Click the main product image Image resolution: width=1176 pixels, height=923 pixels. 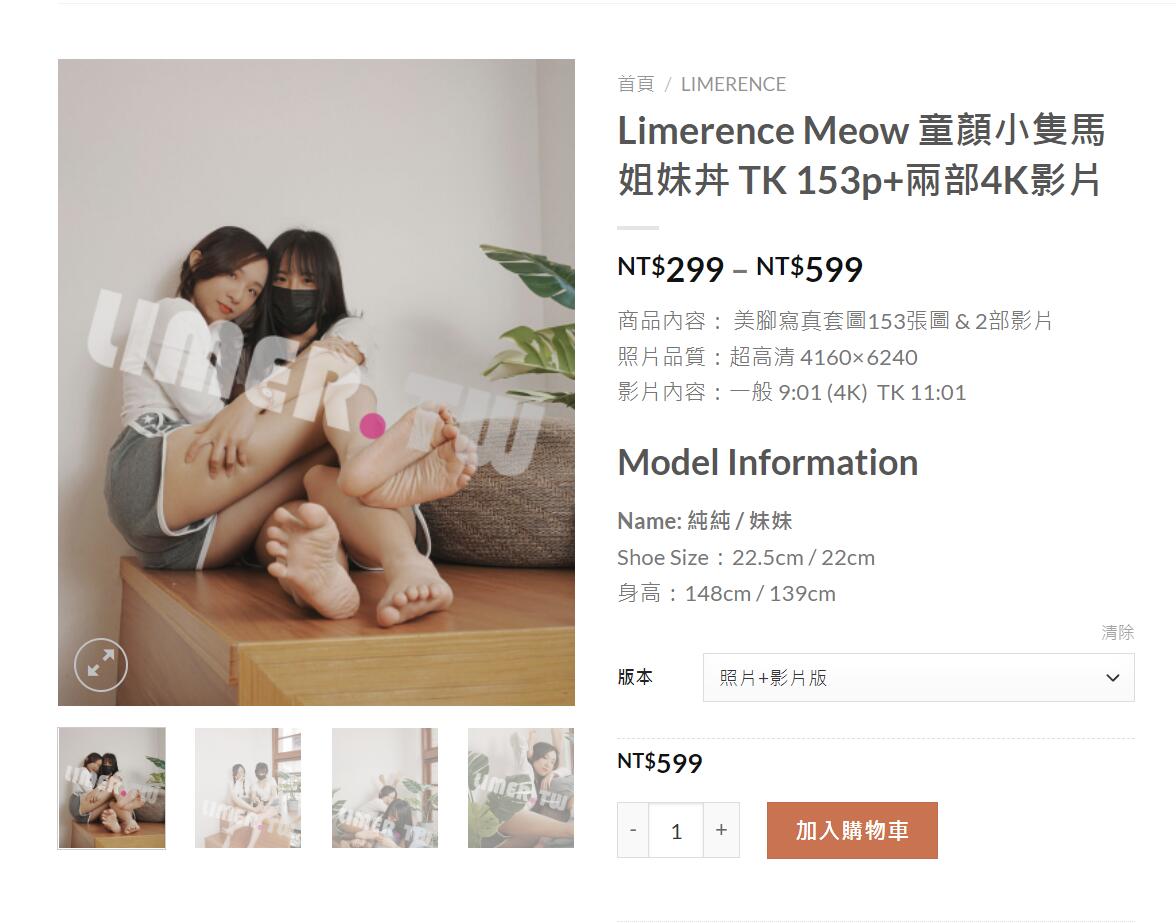pos(316,382)
